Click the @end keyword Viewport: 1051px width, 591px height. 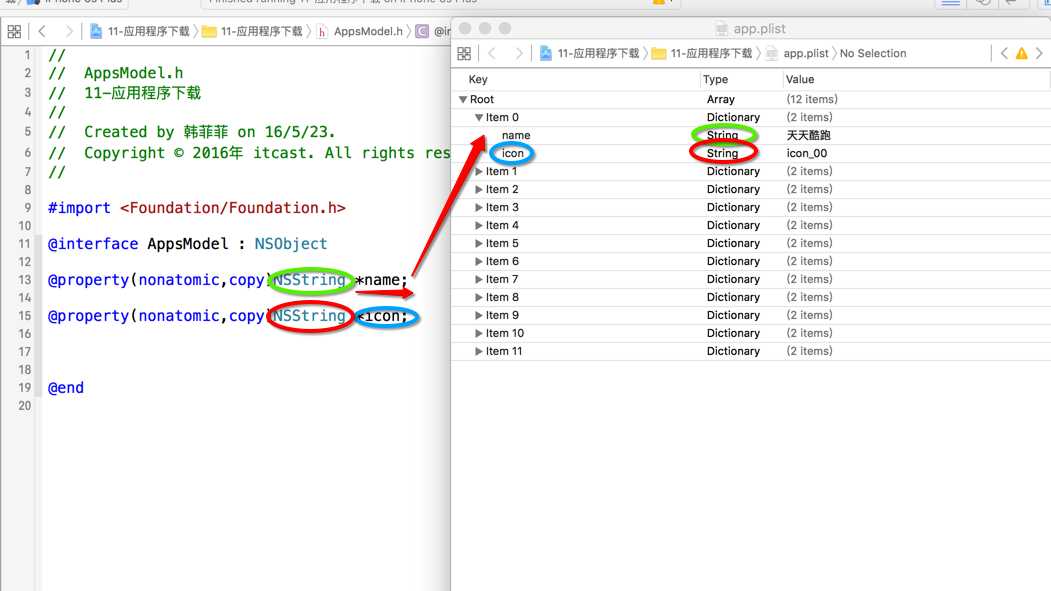(x=66, y=388)
